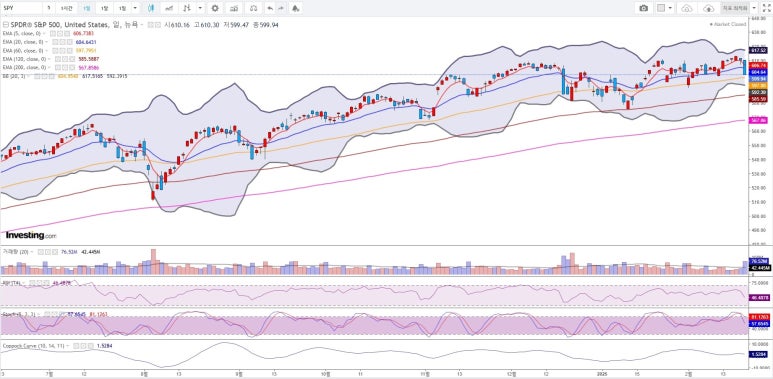The height and width of the screenshot is (379, 773).
Task: Focus the SPY symbol search field
Action: [x=21, y=8]
